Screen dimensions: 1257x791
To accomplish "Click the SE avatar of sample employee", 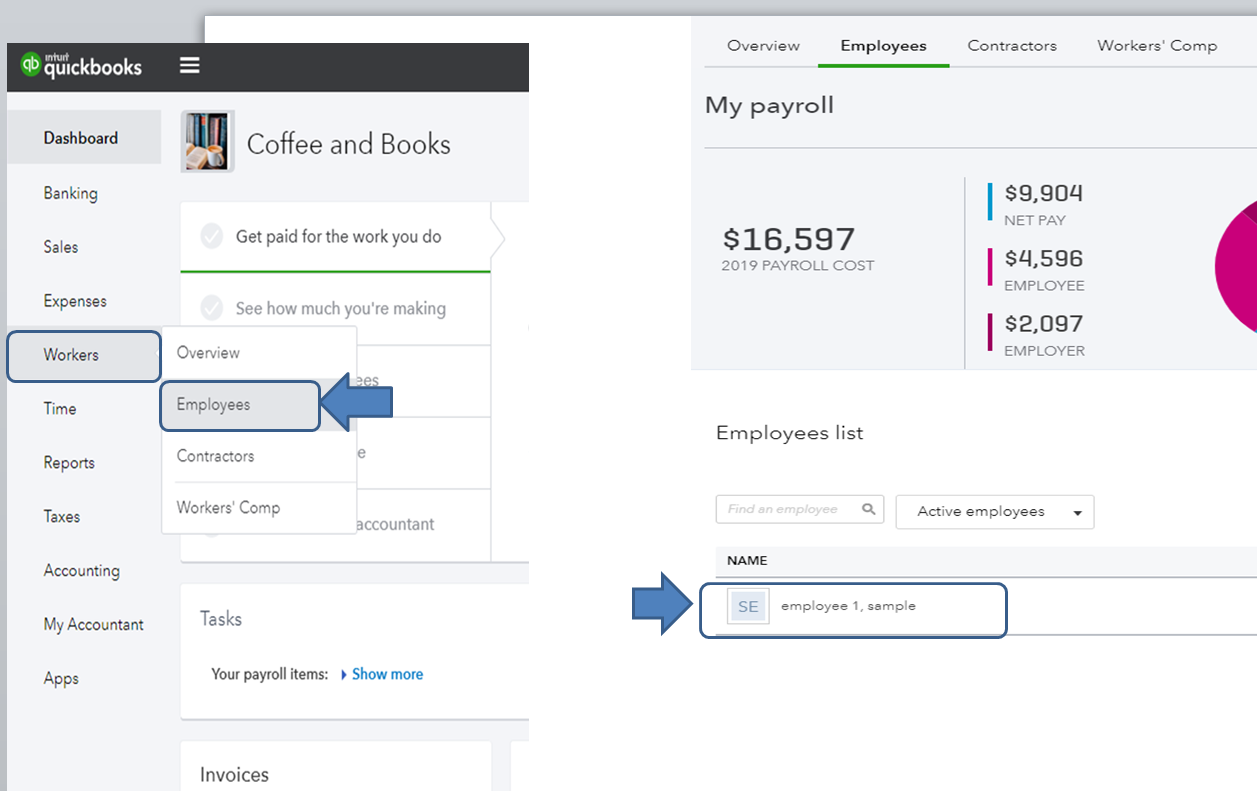I will 748,606.
